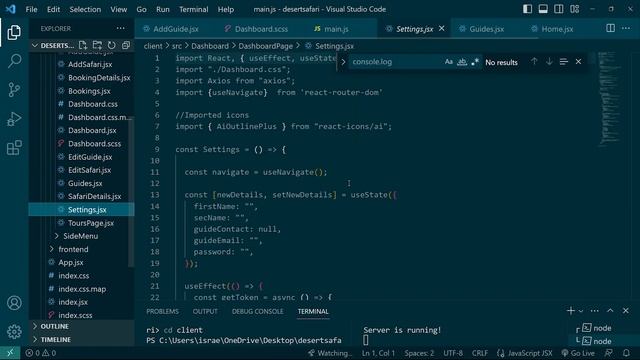Refresh the explorer file tree
Image resolution: width=640 pixels, height=360 pixels.
[x=111, y=45]
